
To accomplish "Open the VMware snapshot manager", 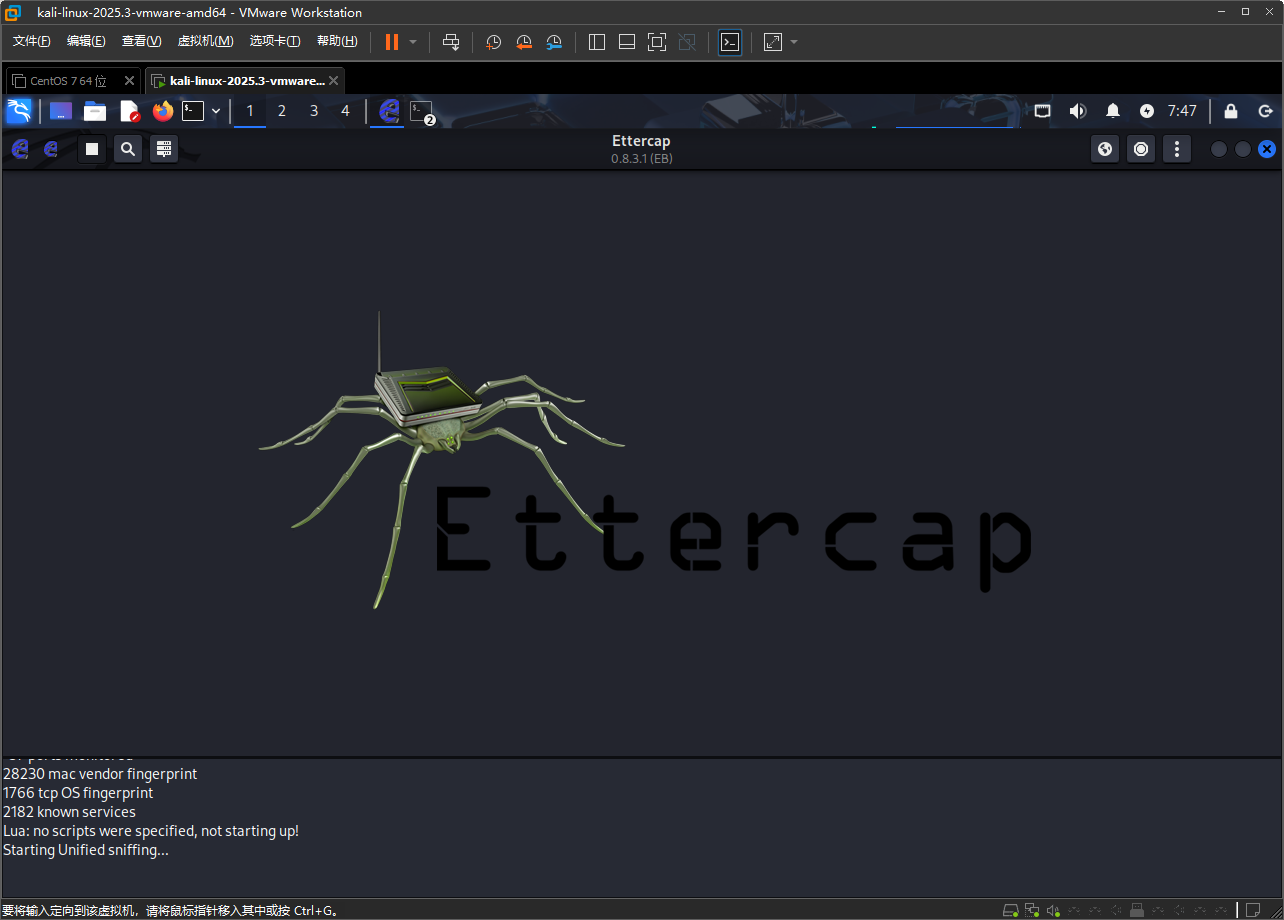I will click(554, 41).
